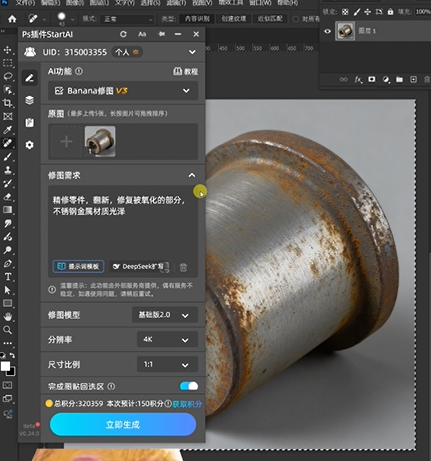The width and height of the screenshot is (431, 461).
Task: Toggle the paste back to selection switch
Action: coord(189,386)
